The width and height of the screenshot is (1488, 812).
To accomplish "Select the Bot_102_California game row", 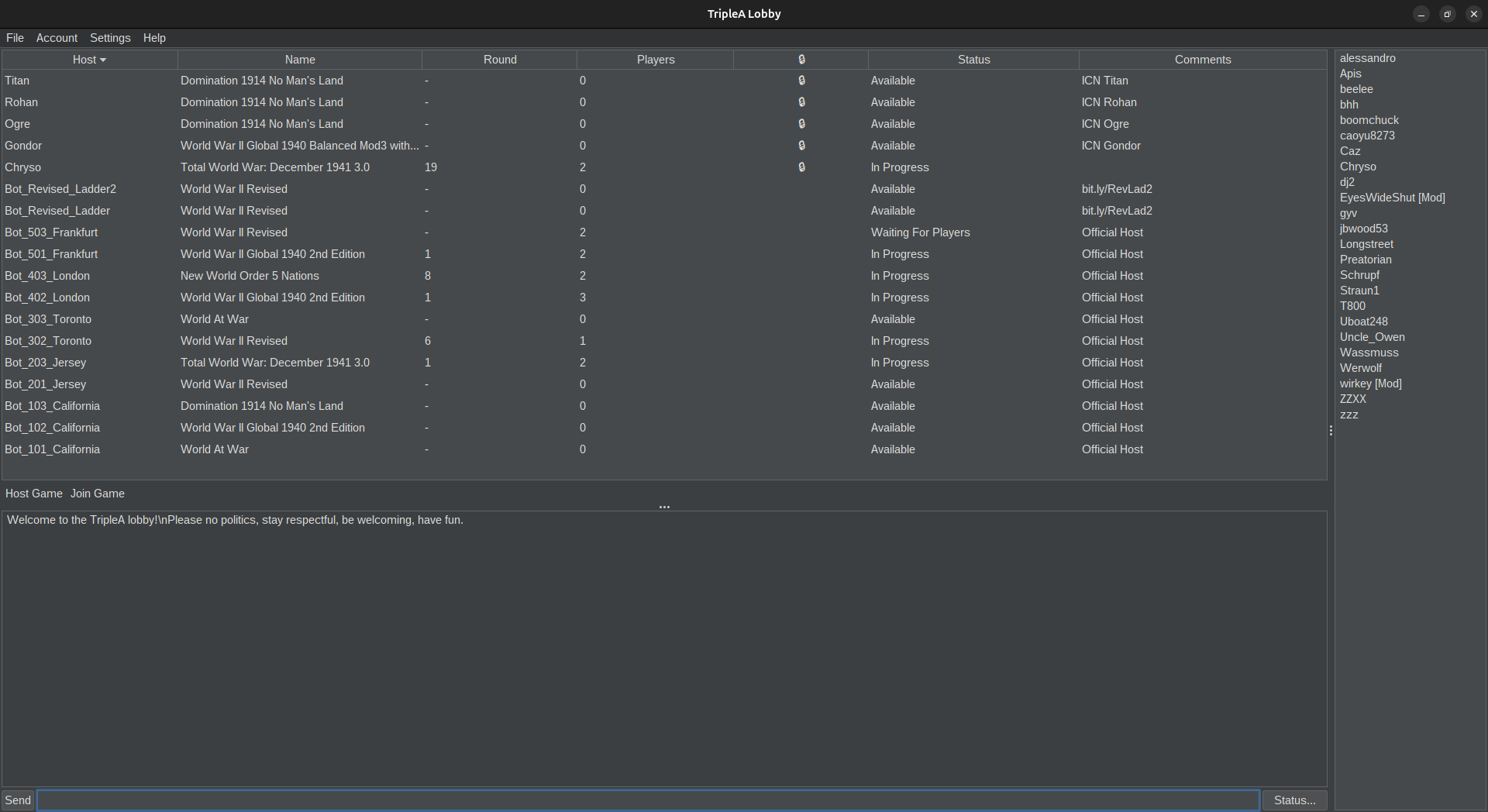I will pos(664,428).
